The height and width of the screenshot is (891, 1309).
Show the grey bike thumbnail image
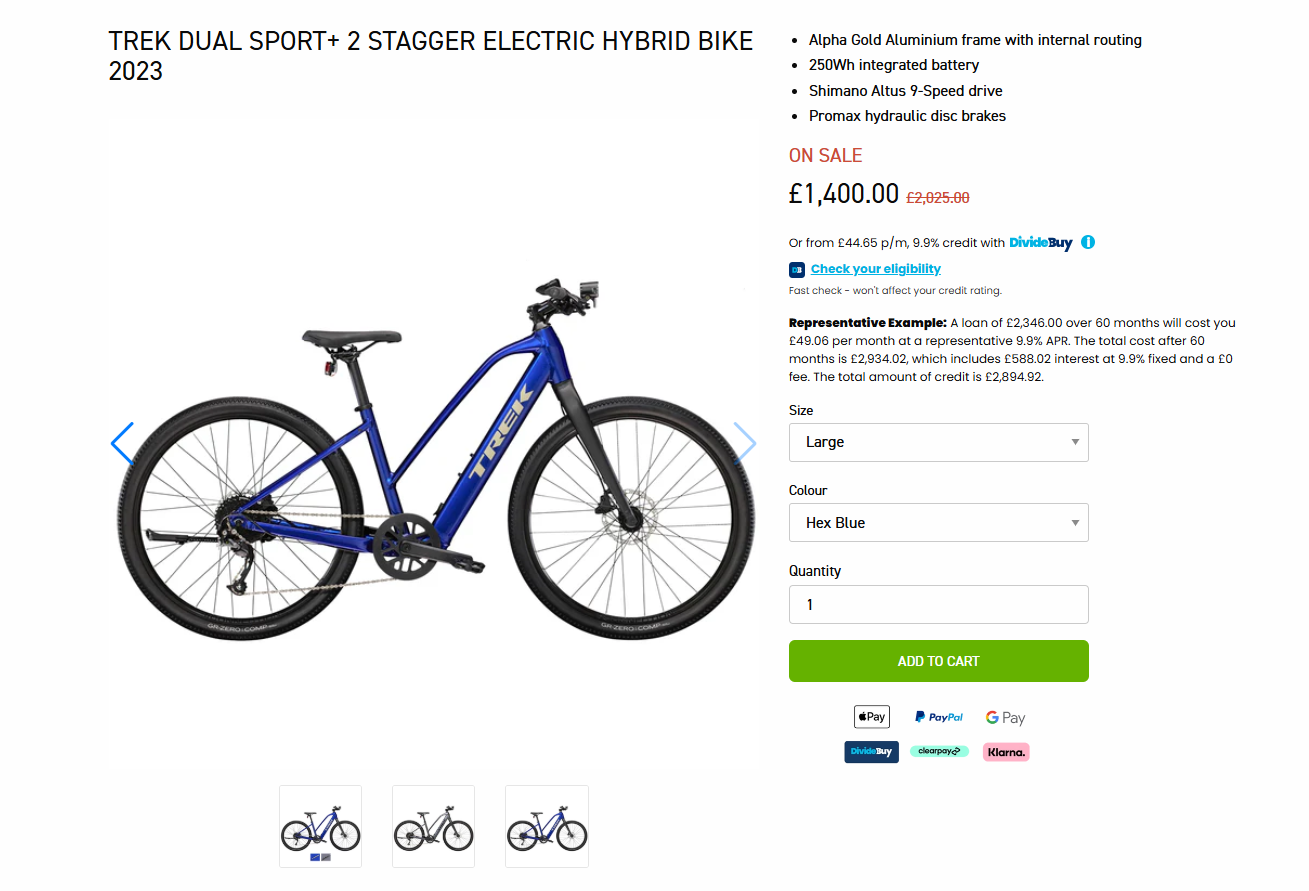pyautogui.click(x=433, y=826)
